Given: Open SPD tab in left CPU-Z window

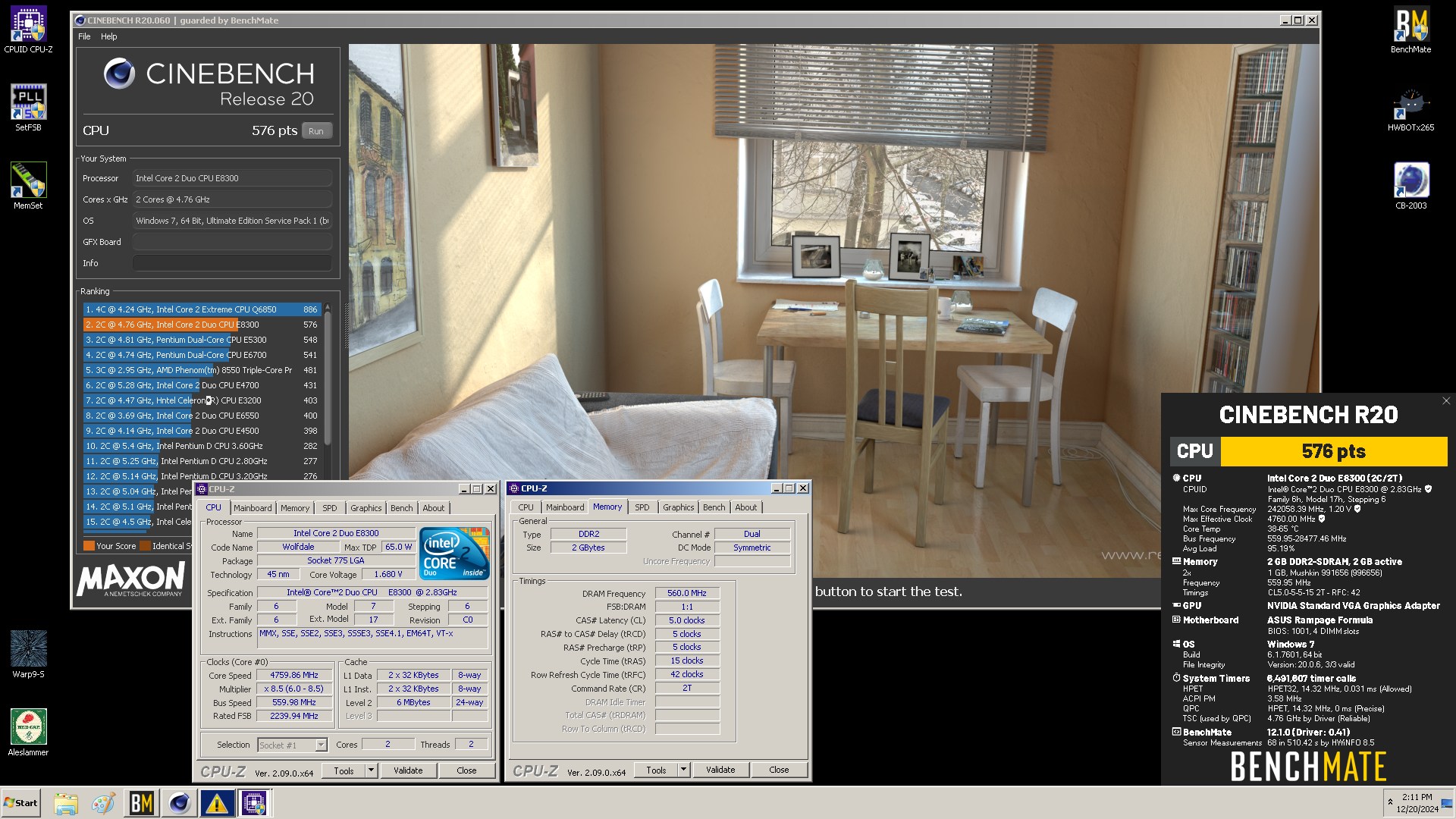Looking at the screenshot, I should [x=330, y=508].
